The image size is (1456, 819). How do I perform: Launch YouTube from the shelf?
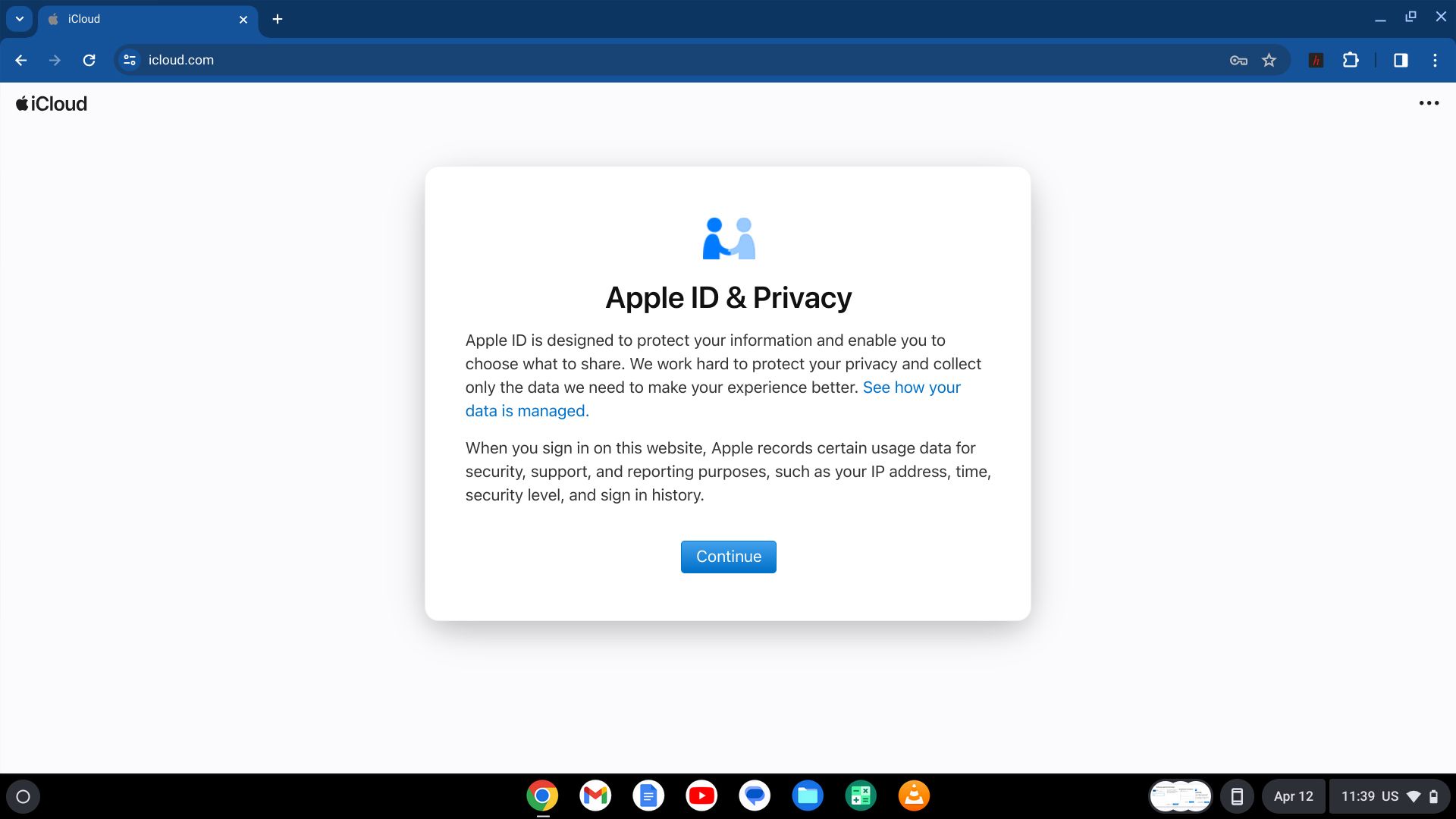click(x=701, y=795)
